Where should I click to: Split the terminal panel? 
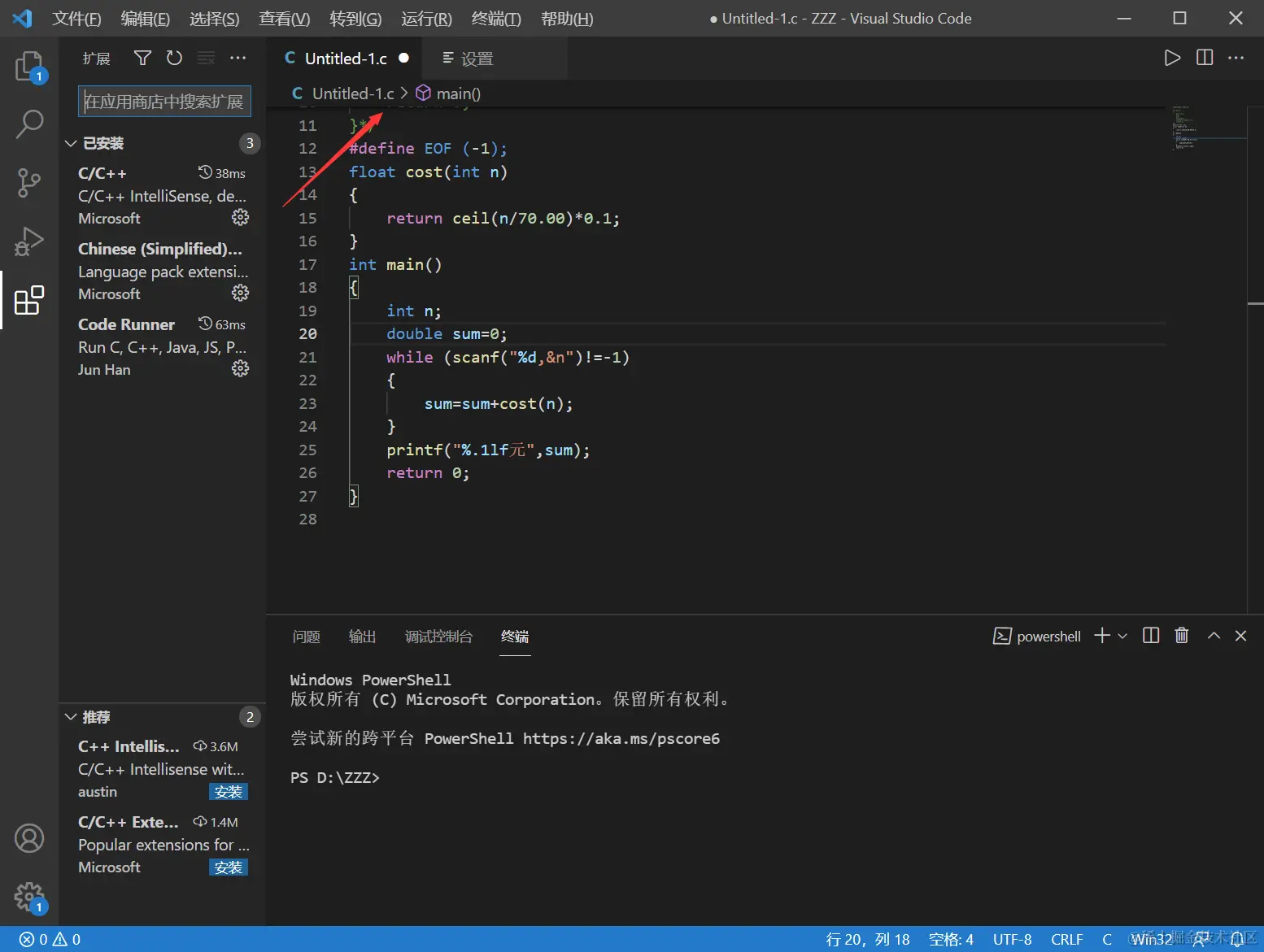(x=1151, y=636)
